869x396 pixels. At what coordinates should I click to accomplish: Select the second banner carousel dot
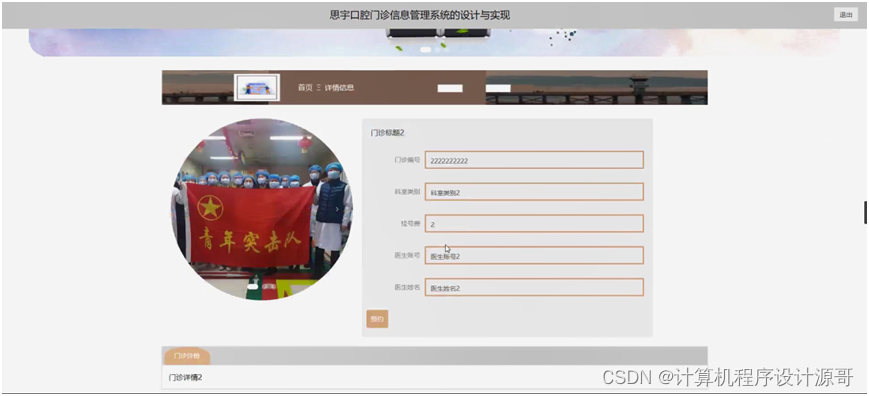[x=438, y=49]
